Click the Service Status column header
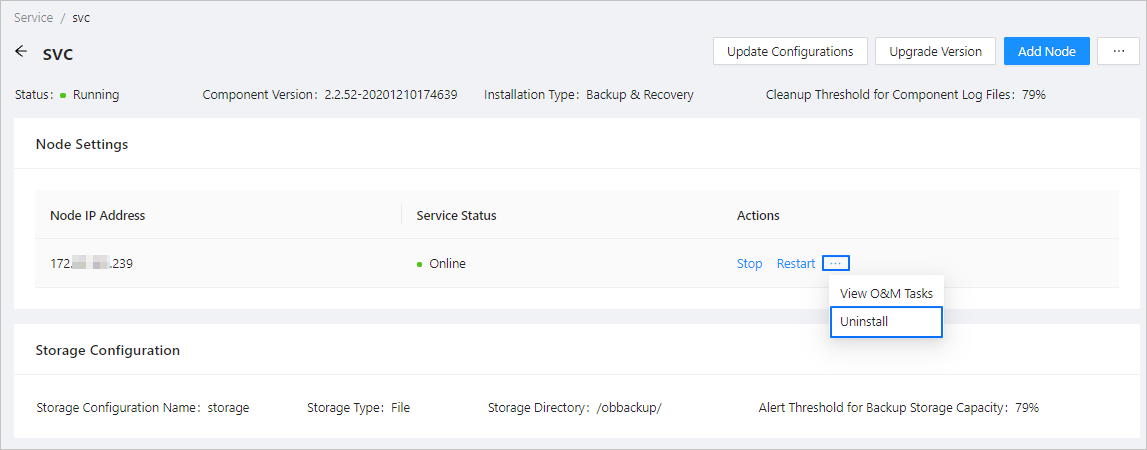Screen dimensions: 1147x450 [x=456, y=216]
